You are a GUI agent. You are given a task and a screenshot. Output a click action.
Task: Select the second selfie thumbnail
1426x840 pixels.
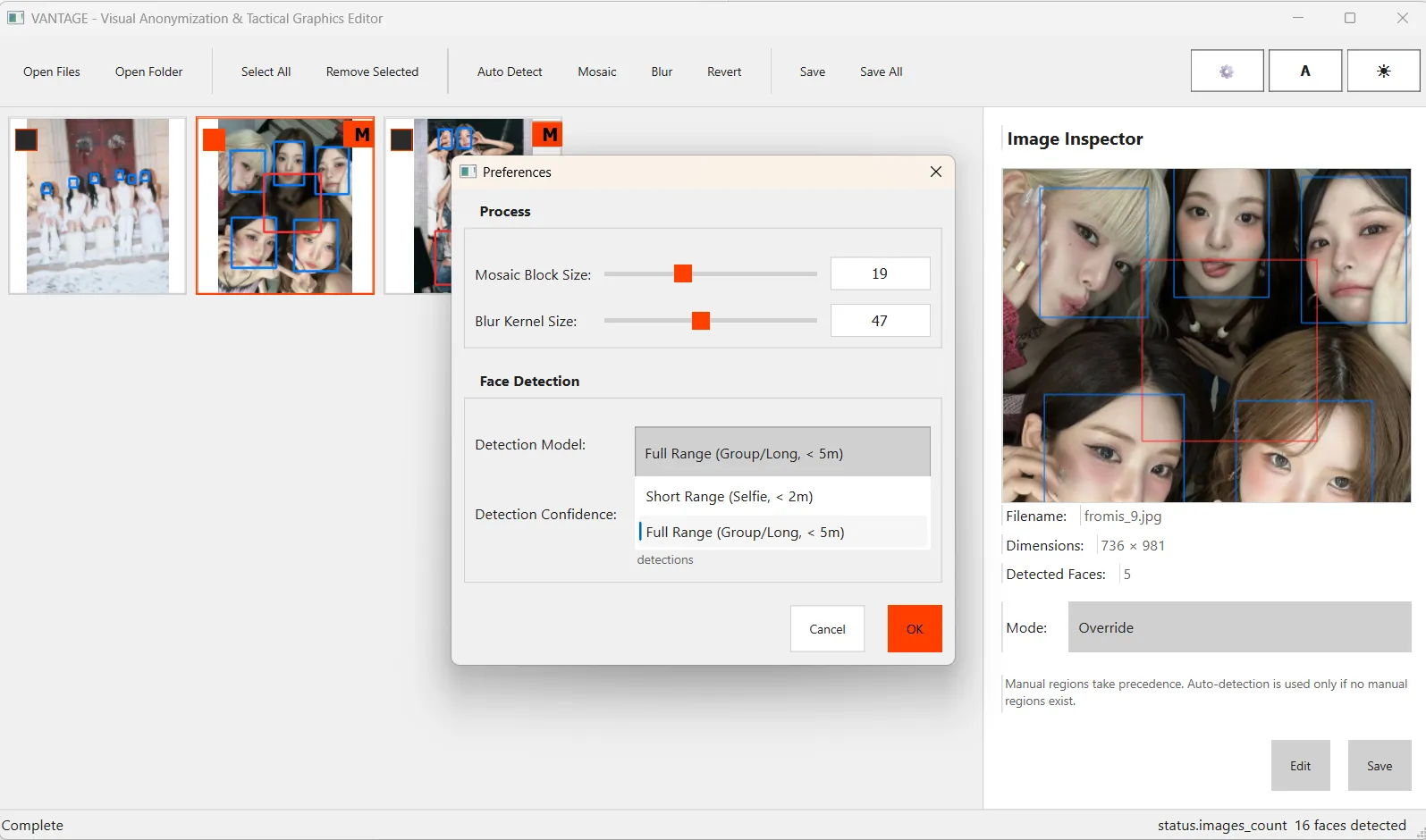pyautogui.click(x=285, y=206)
